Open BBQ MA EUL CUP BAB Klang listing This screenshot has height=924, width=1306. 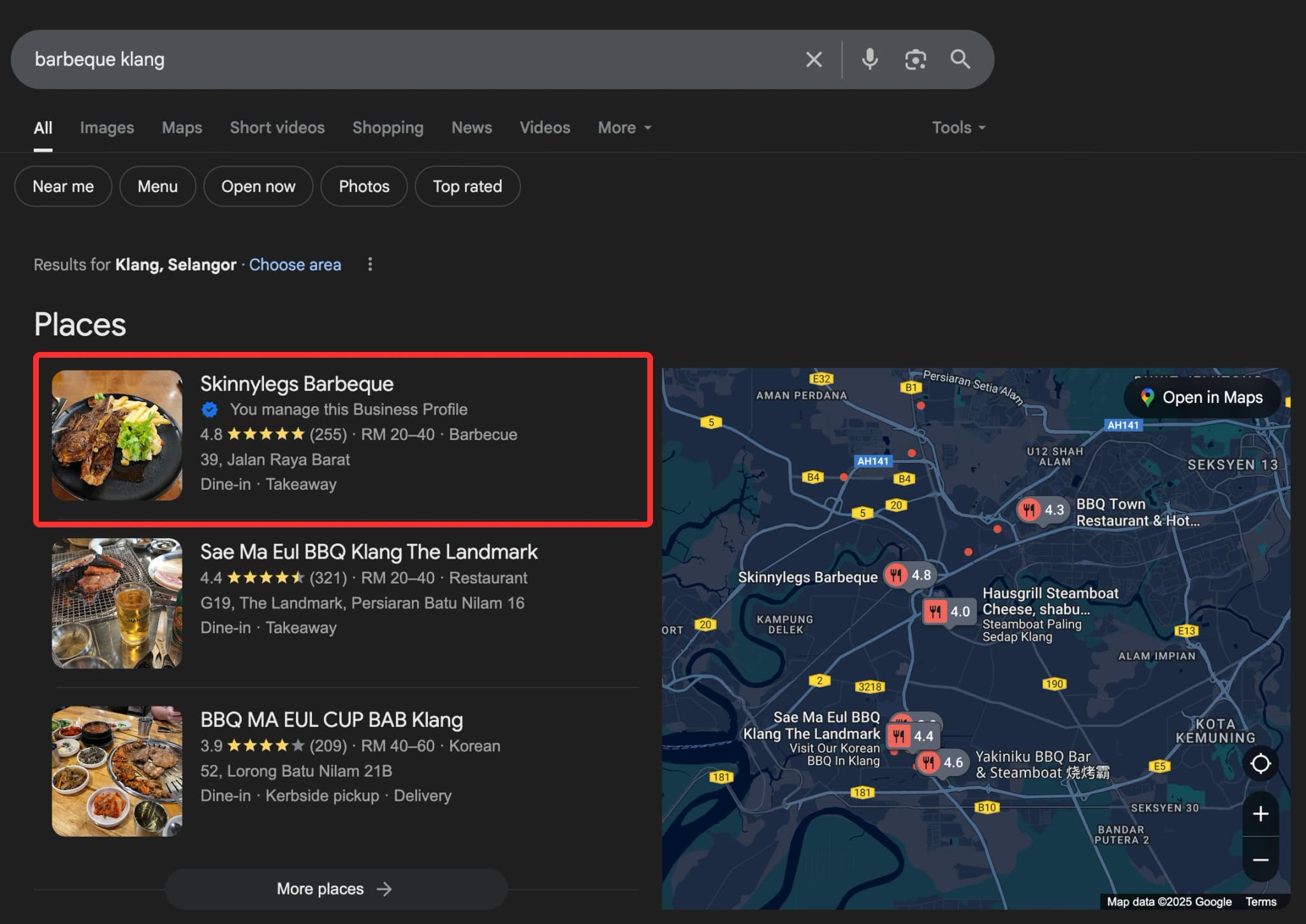332,719
